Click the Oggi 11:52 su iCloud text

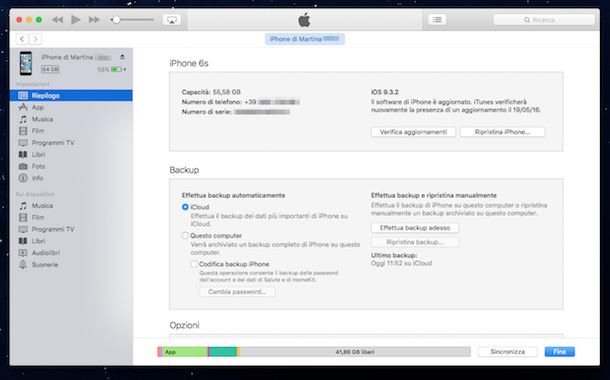click(x=401, y=263)
